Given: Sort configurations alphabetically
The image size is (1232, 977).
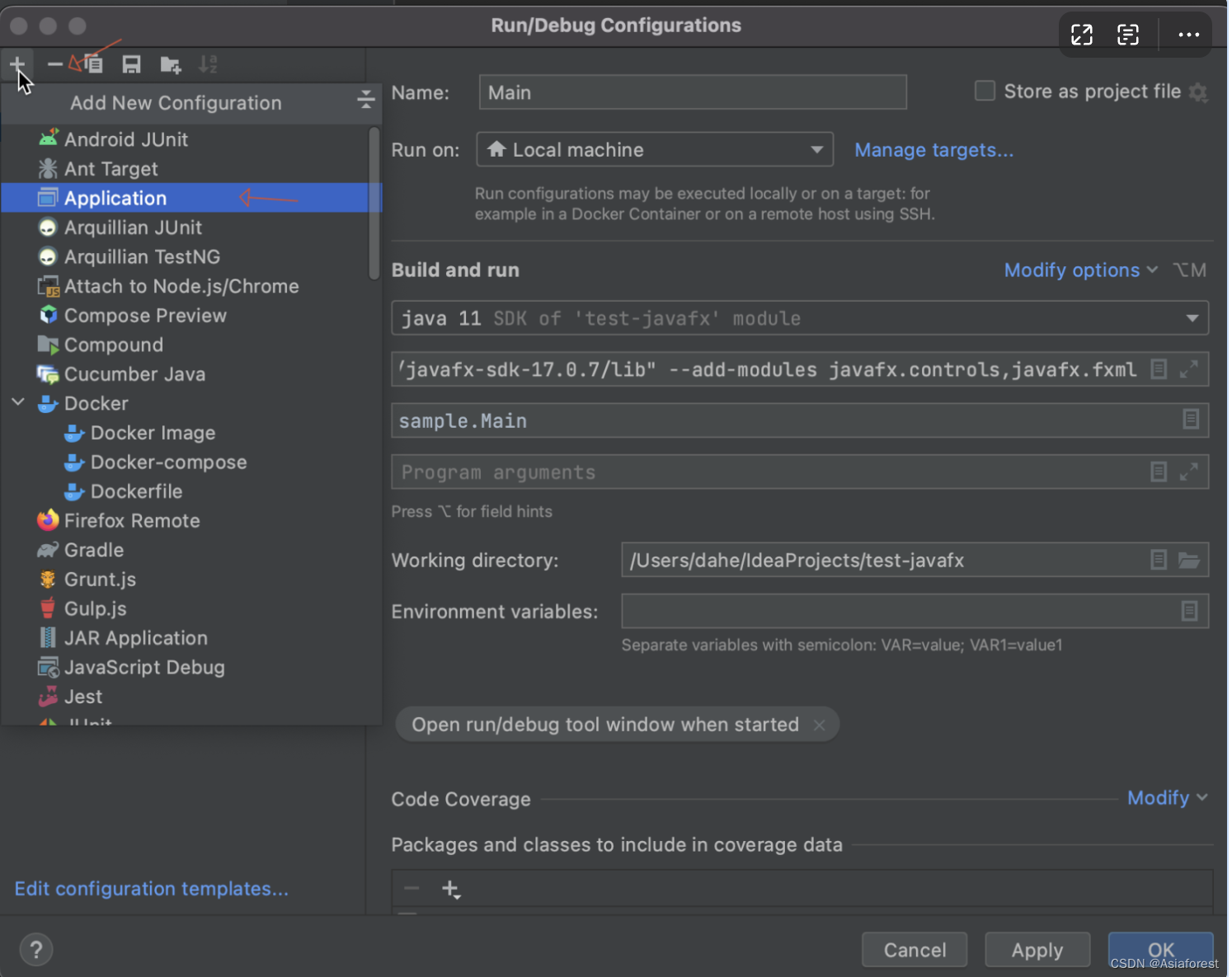Looking at the screenshot, I should [208, 63].
